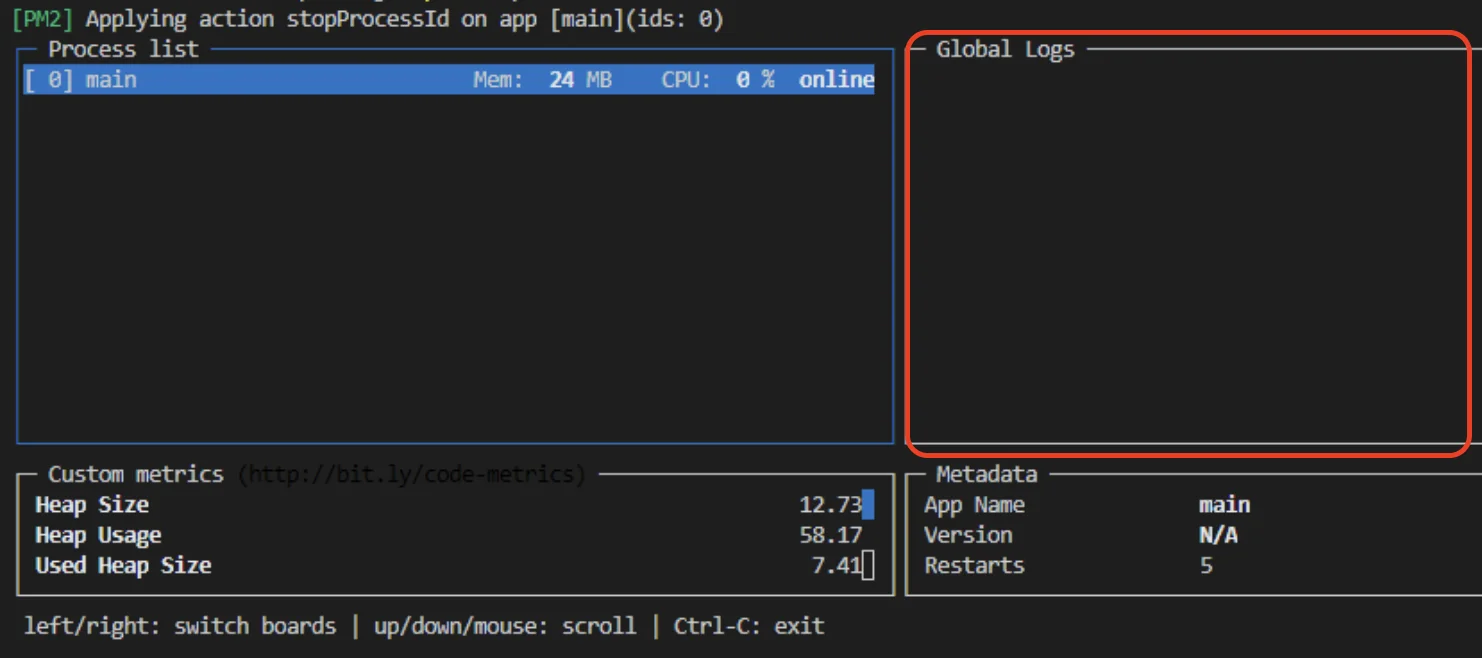Click the Version N/A value
Screen dimensions: 1482x658
pyautogui.click(x=1218, y=536)
